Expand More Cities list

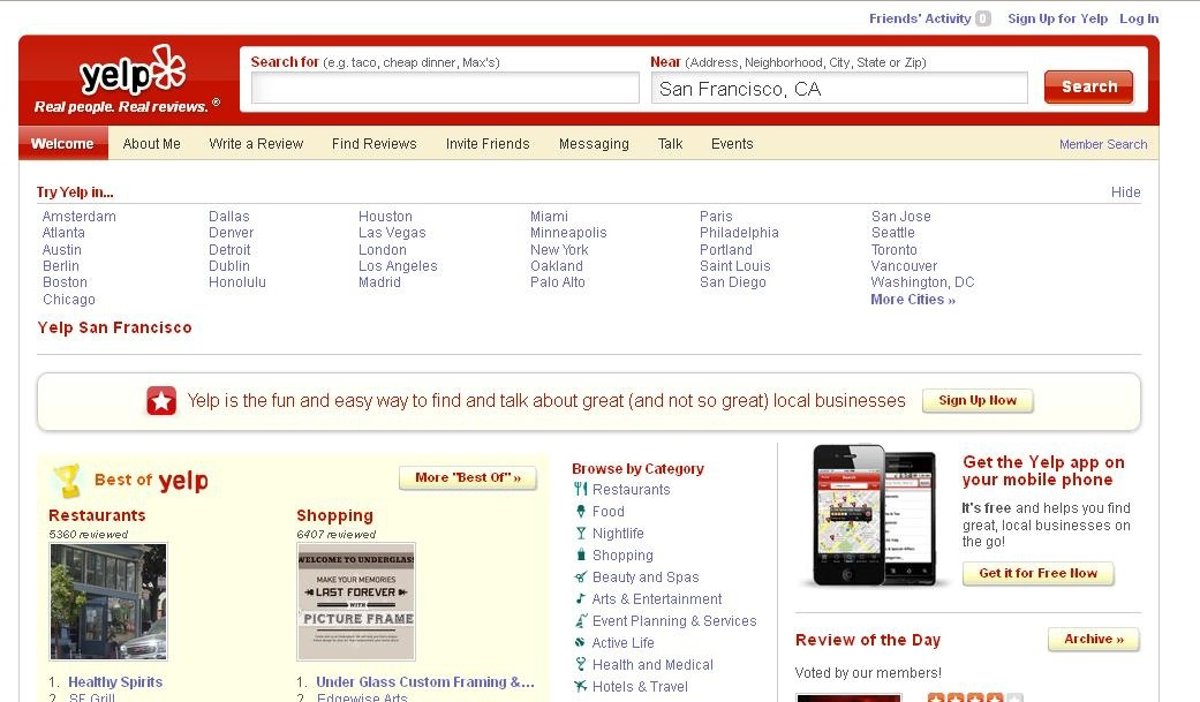click(912, 299)
